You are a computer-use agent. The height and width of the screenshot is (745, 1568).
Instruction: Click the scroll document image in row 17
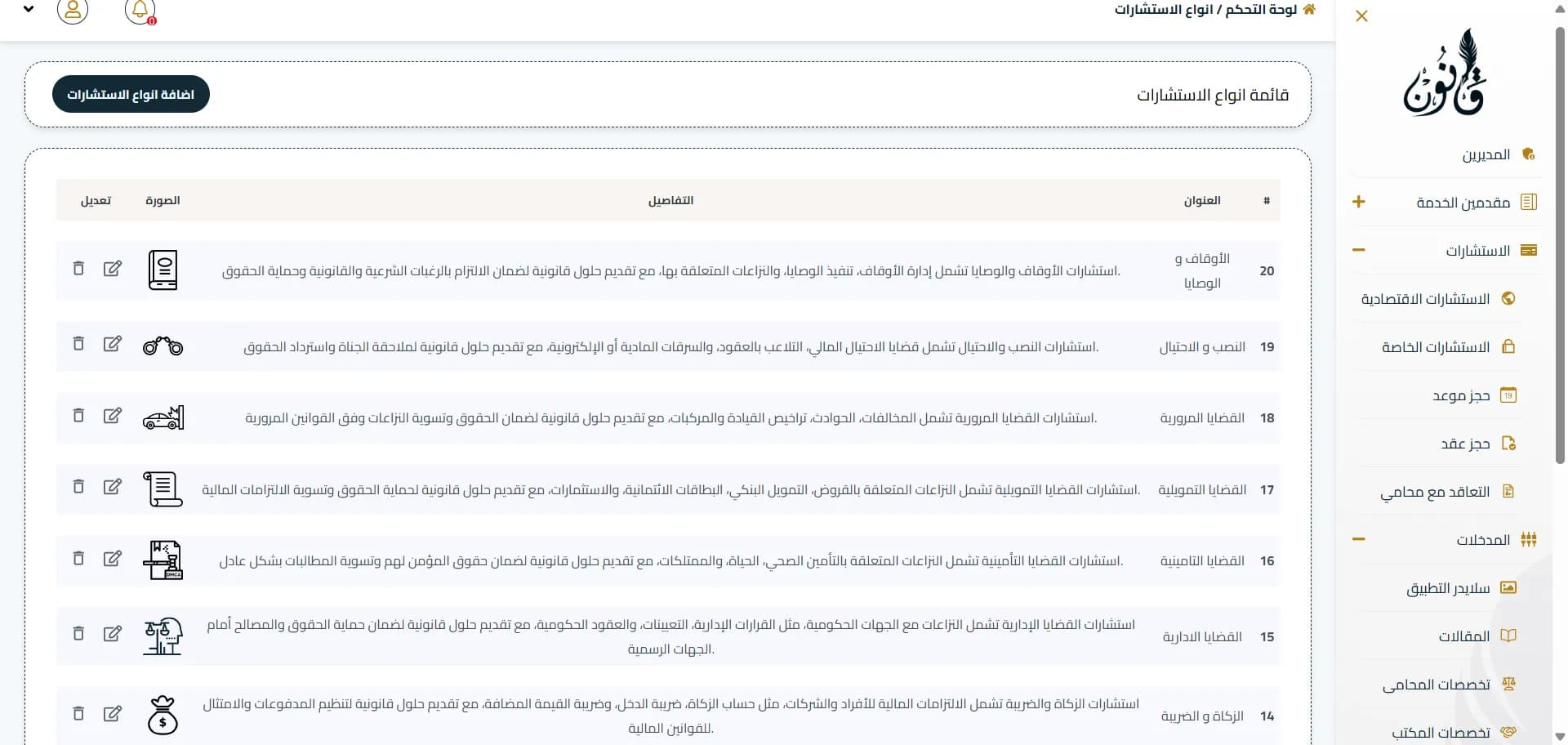163,488
